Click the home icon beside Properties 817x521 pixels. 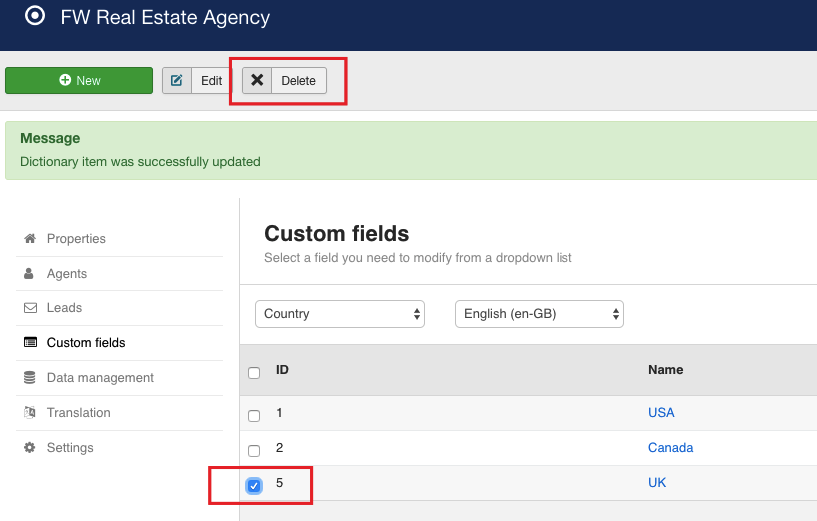tap(30, 239)
